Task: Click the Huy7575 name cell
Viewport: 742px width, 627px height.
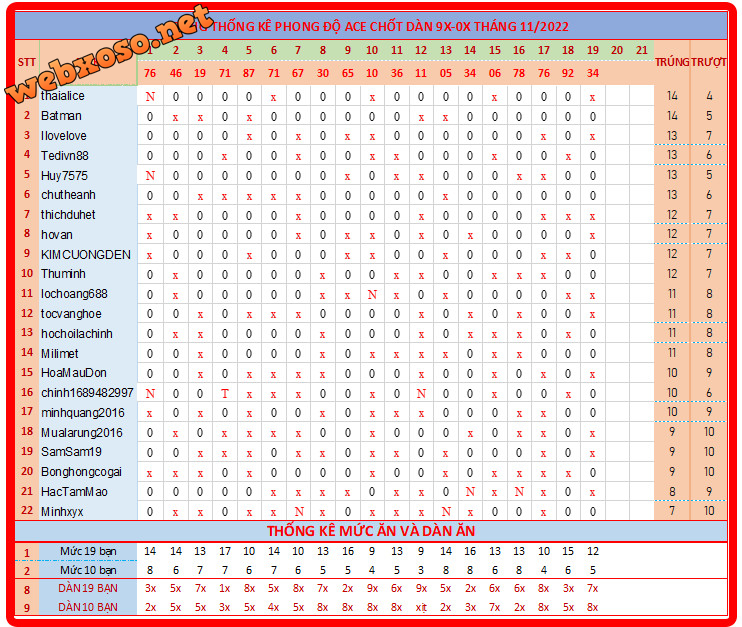Action: pos(64,176)
